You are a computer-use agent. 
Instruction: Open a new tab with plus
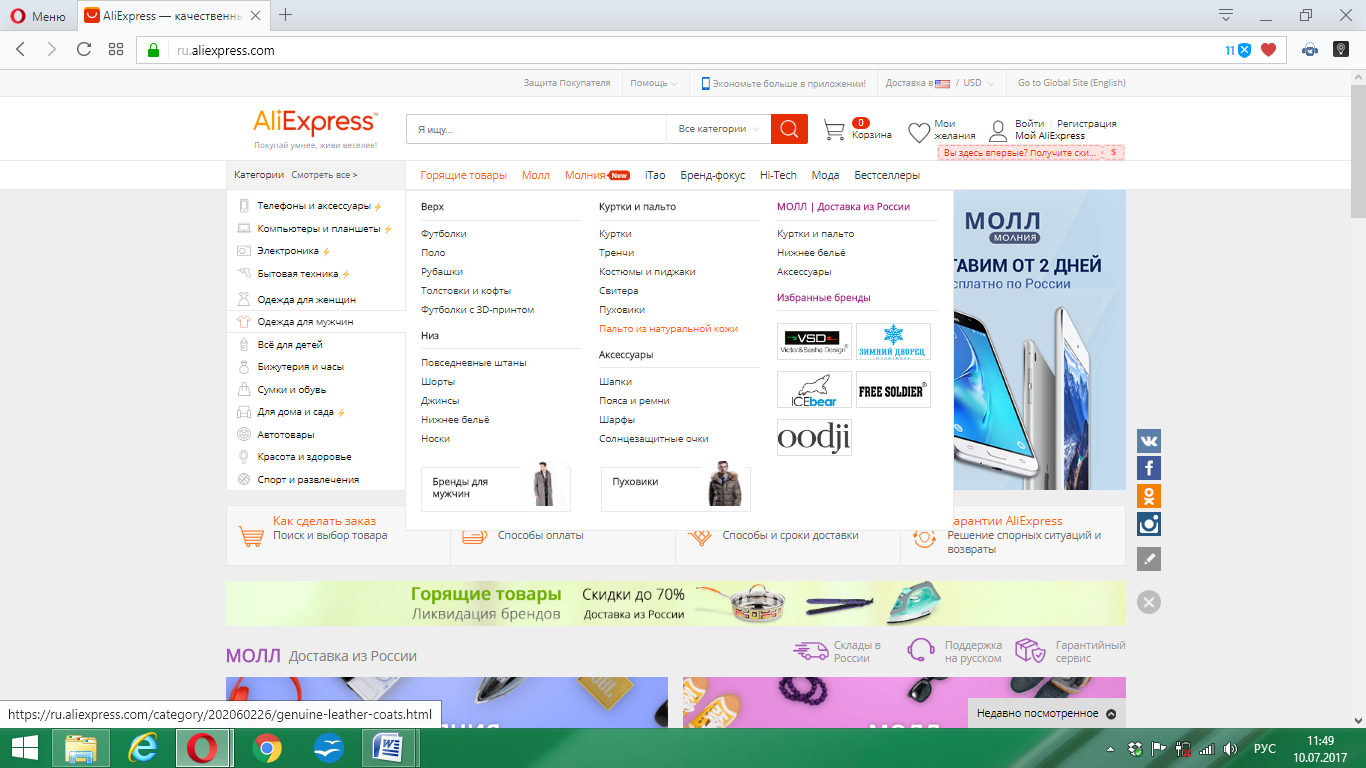[x=286, y=14]
